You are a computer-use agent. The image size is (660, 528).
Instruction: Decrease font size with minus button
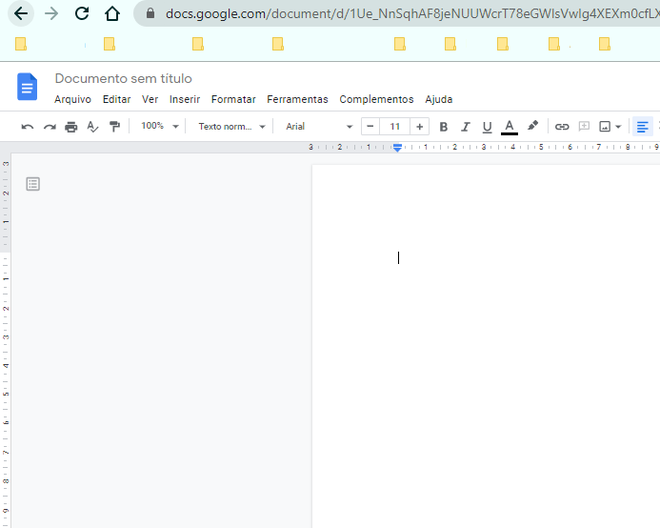tap(370, 126)
